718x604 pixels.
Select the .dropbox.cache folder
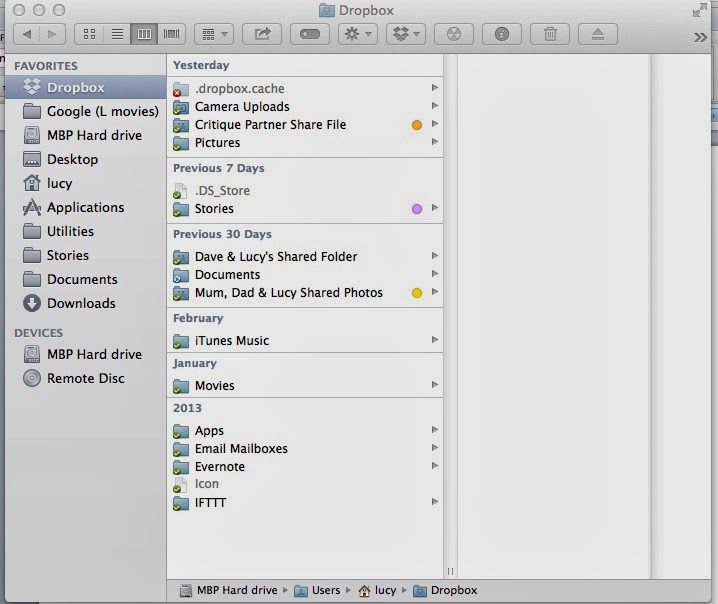coord(305,88)
